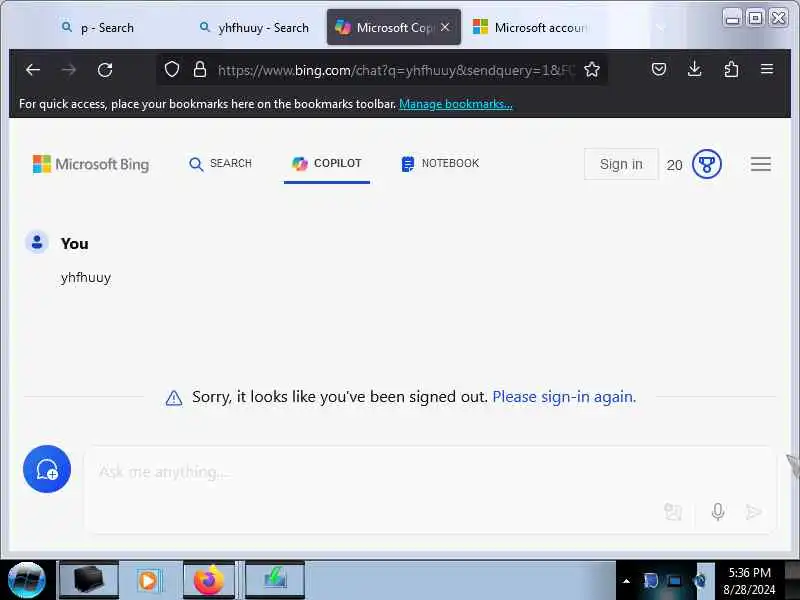The image size is (800, 600).
Task: Open the media player taskbar icon
Action: pyautogui.click(x=148, y=581)
